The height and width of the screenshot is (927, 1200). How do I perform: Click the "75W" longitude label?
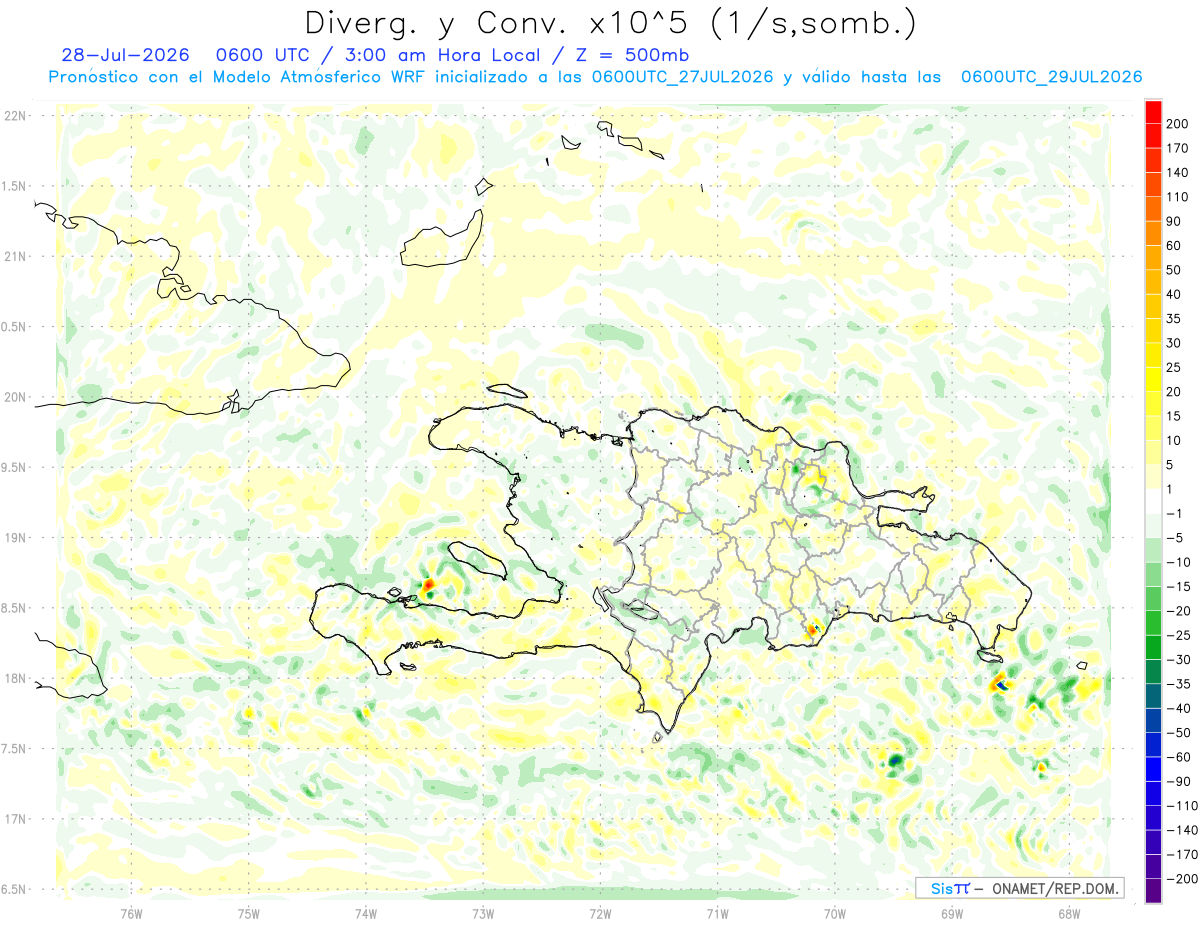[x=249, y=913]
